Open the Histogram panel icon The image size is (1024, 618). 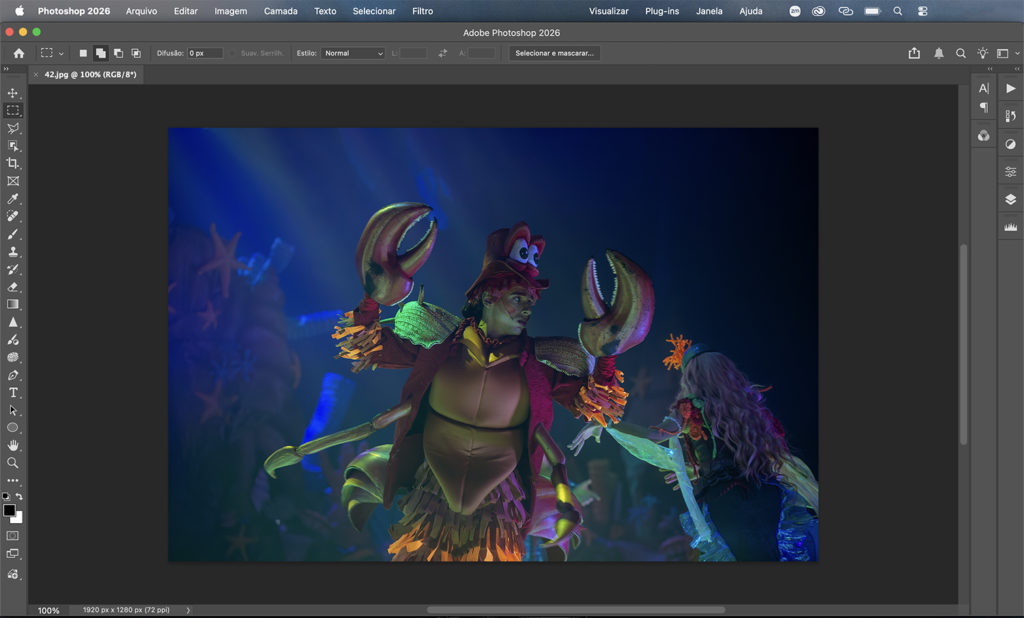click(x=1010, y=227)
